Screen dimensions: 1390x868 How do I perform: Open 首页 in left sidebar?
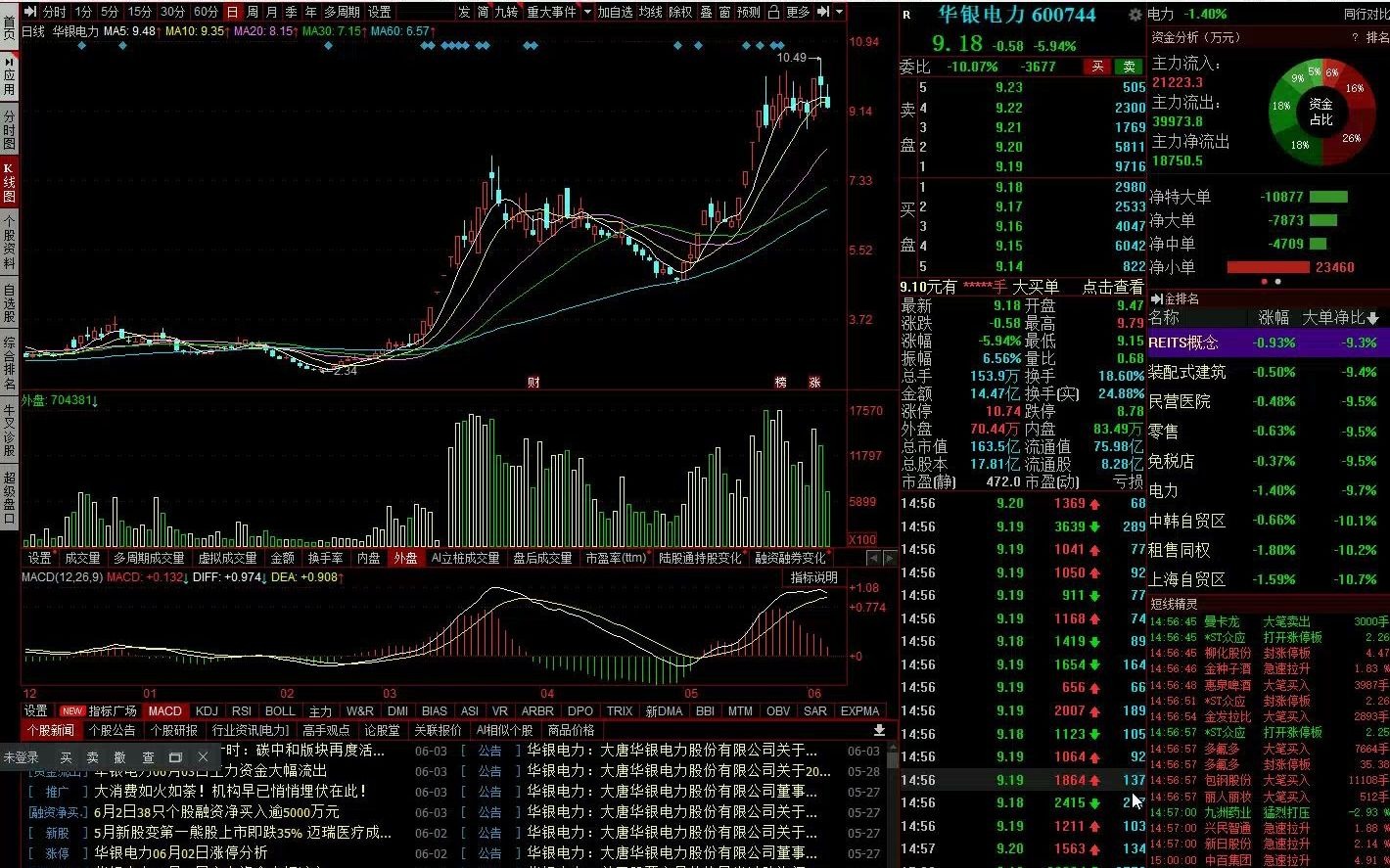pos(9,25)
